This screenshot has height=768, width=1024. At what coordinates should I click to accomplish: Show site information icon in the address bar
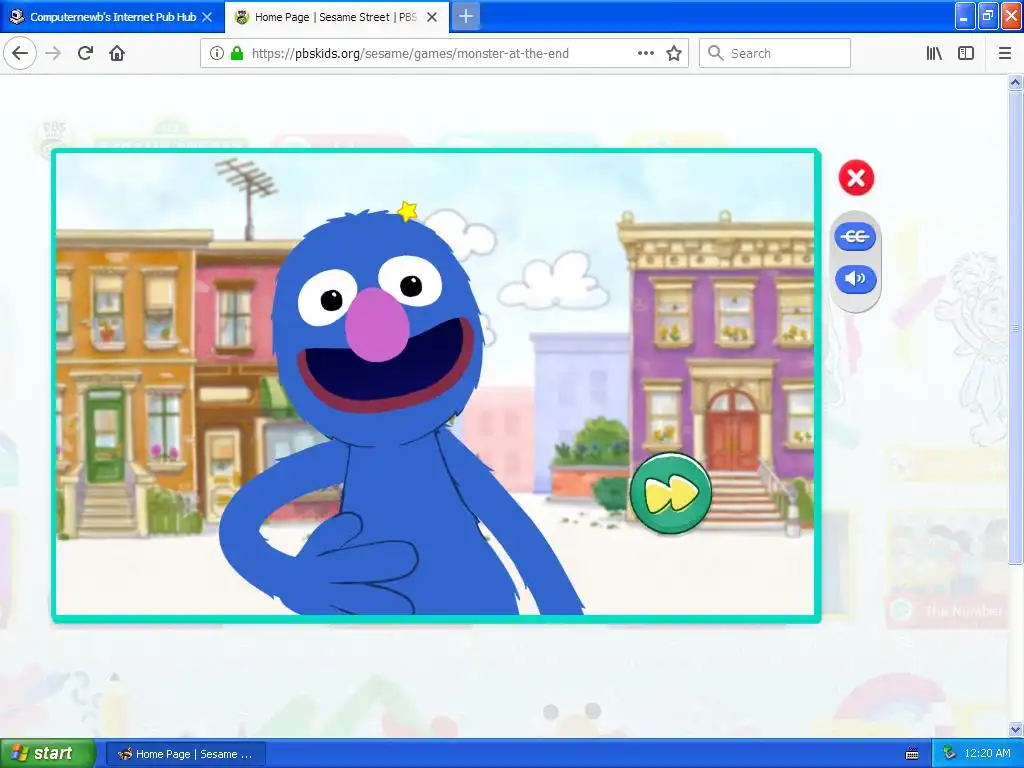(x=217, y=54)
